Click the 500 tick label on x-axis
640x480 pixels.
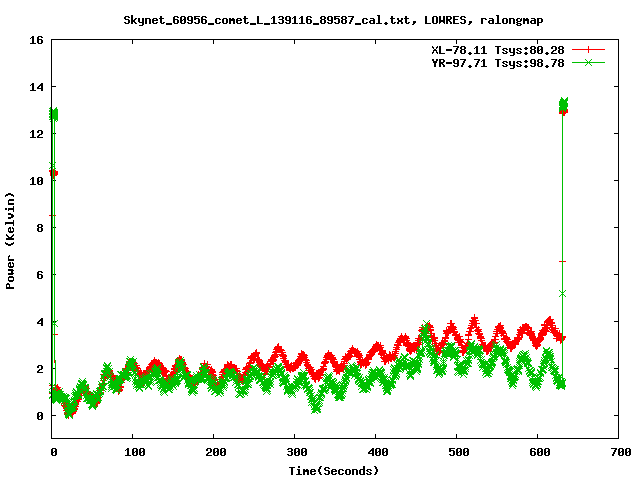tap(456, 453)
